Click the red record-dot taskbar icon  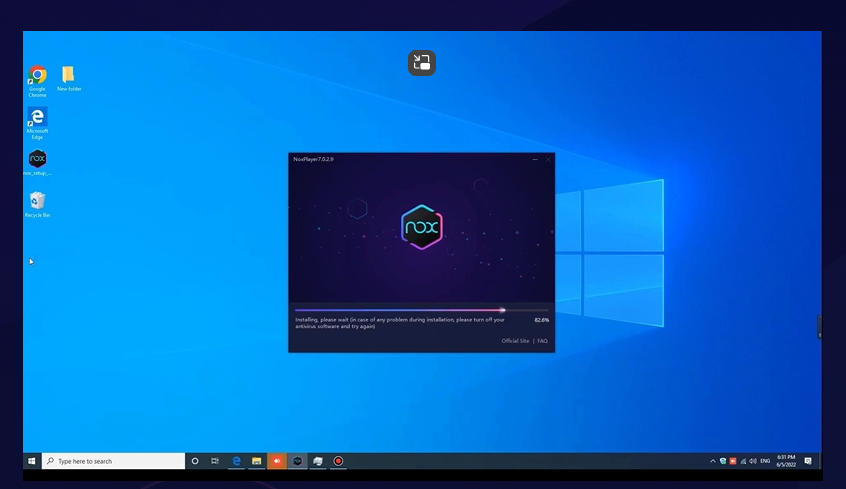pos(338,461)
